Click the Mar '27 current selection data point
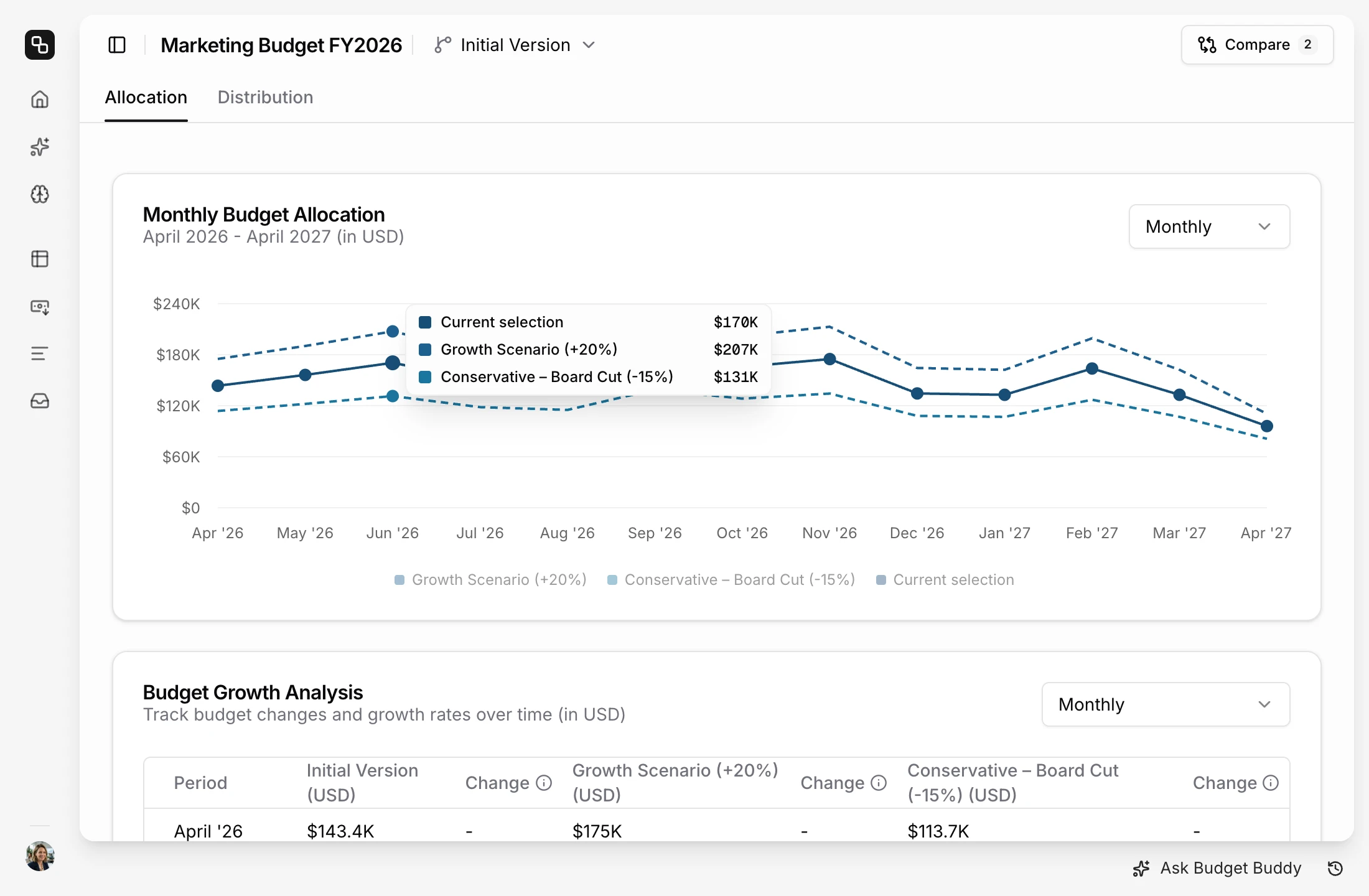1369x896 pixels. coord(1179,394)
